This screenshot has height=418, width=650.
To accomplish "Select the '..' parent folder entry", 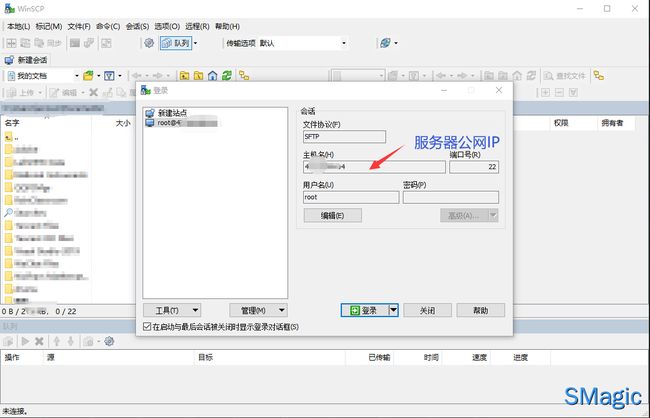I will [12, 137].
